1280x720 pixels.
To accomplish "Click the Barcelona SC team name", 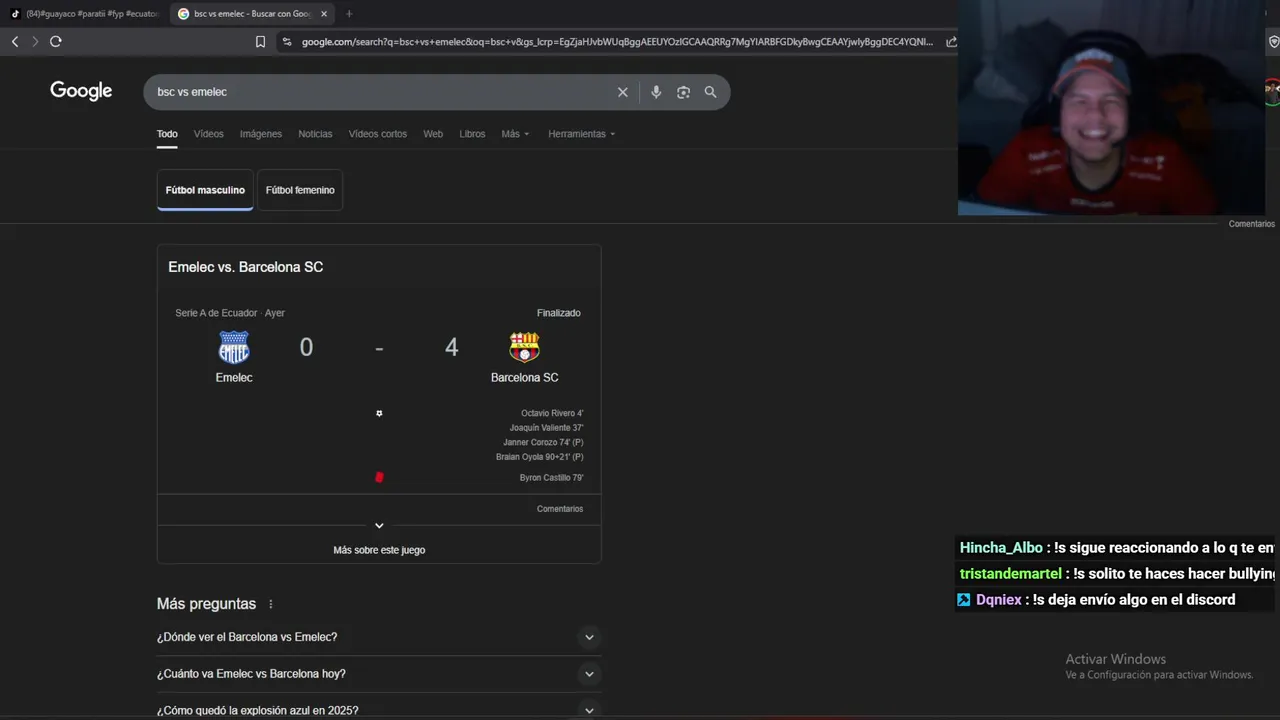I will [524, 377].
